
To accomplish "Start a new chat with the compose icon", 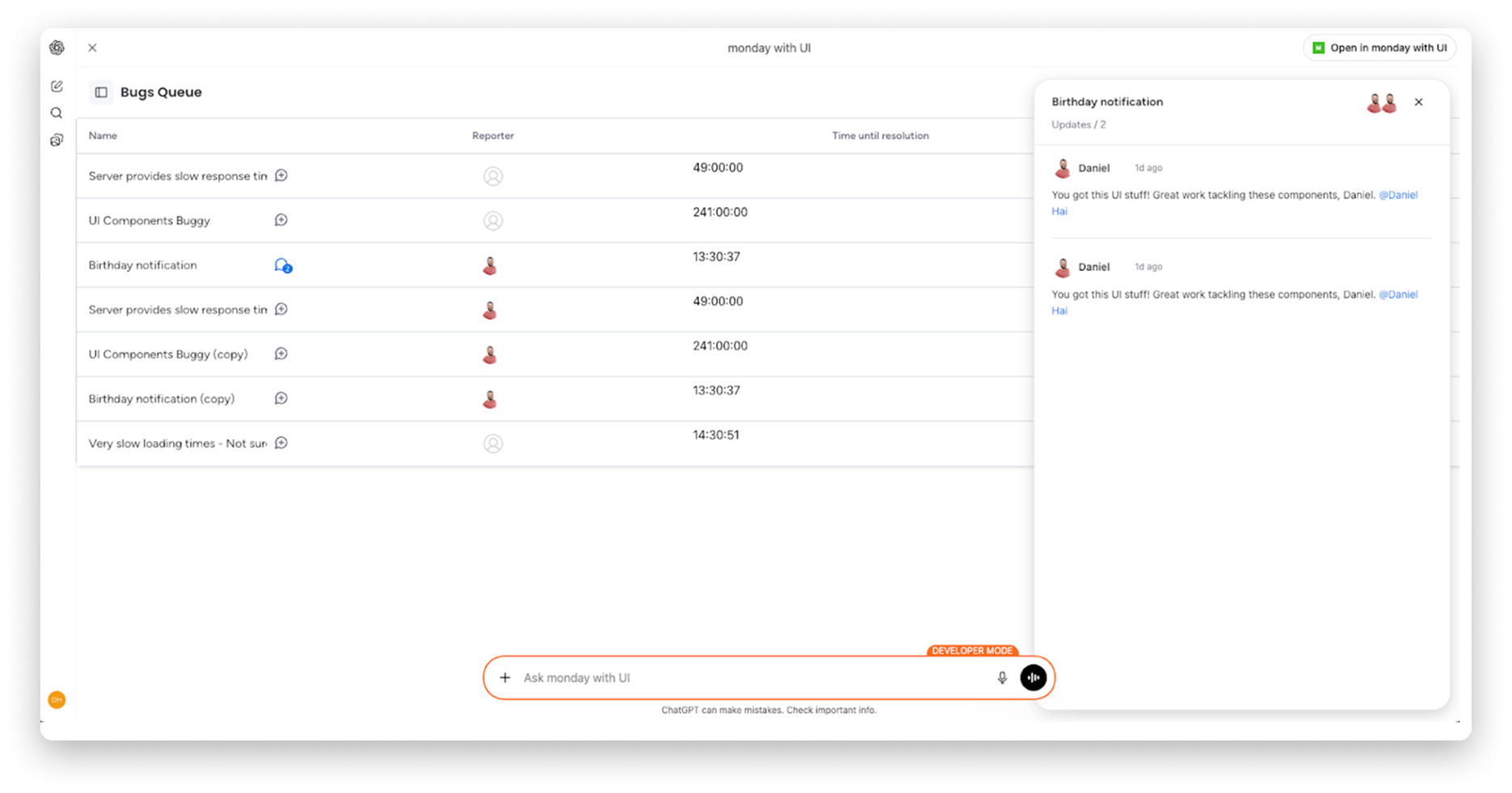I will click(57, 86).
